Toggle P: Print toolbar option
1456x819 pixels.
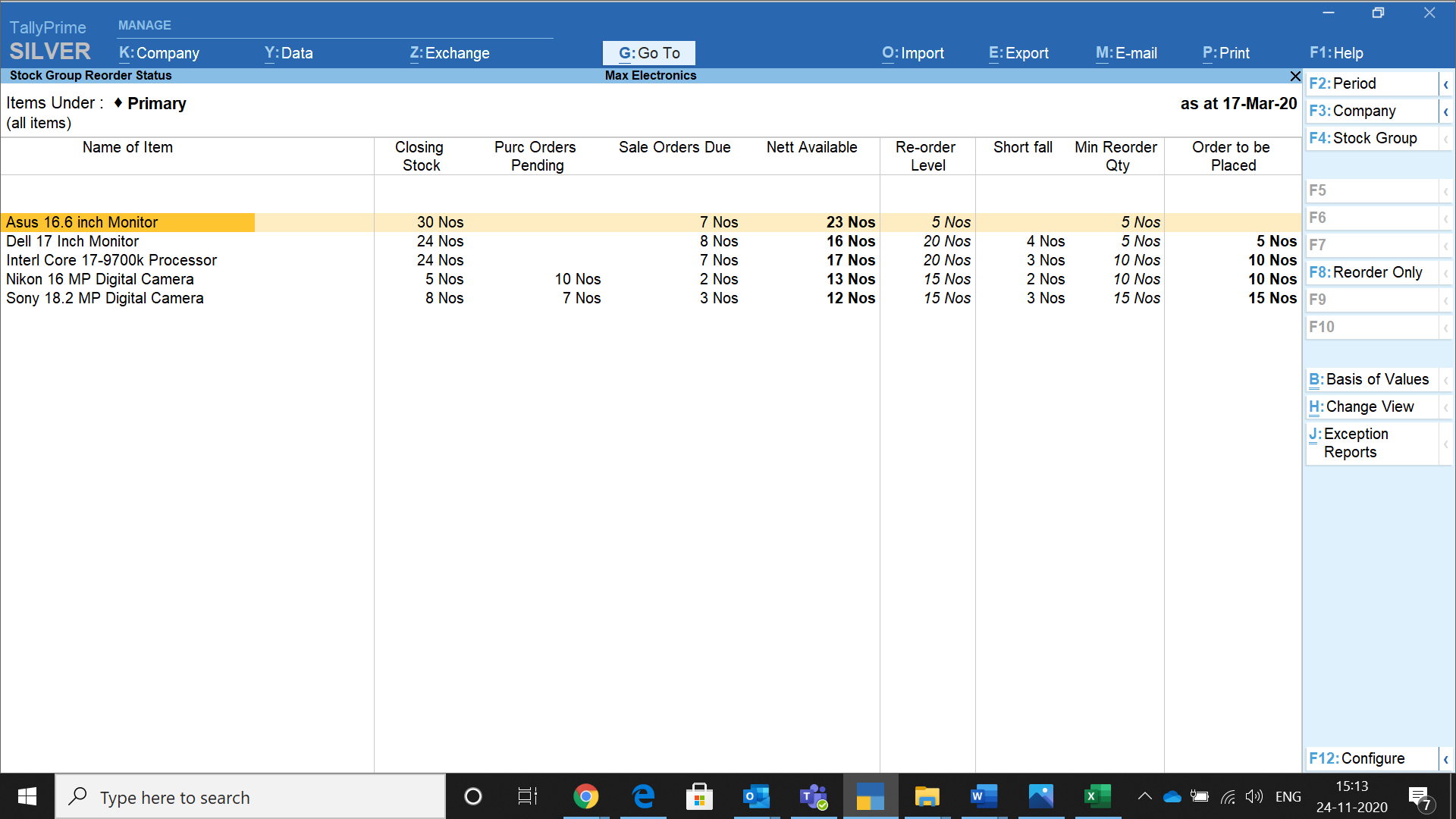(1225, 53)
